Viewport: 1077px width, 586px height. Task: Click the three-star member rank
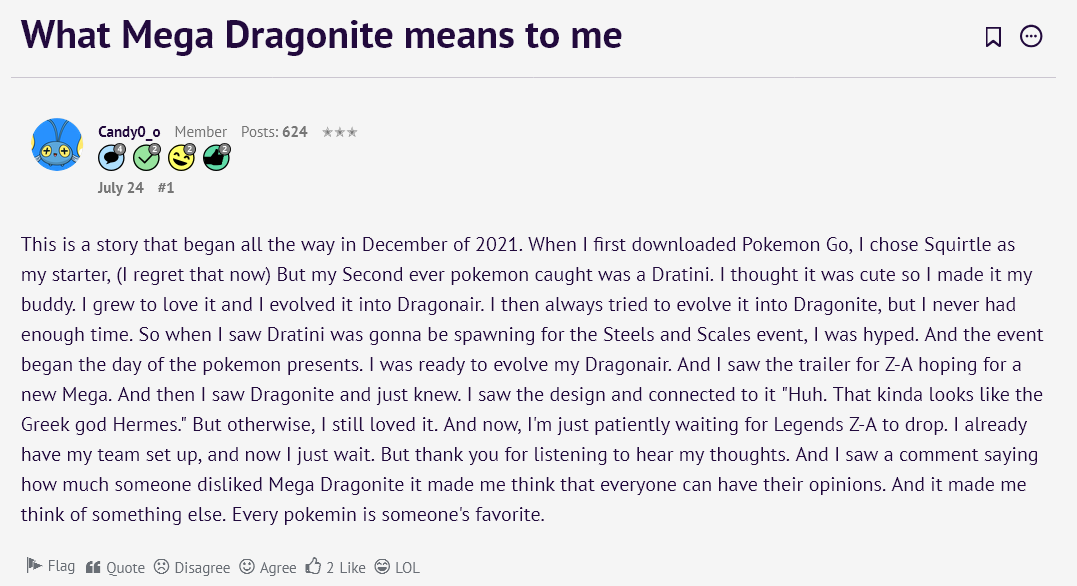340,132
